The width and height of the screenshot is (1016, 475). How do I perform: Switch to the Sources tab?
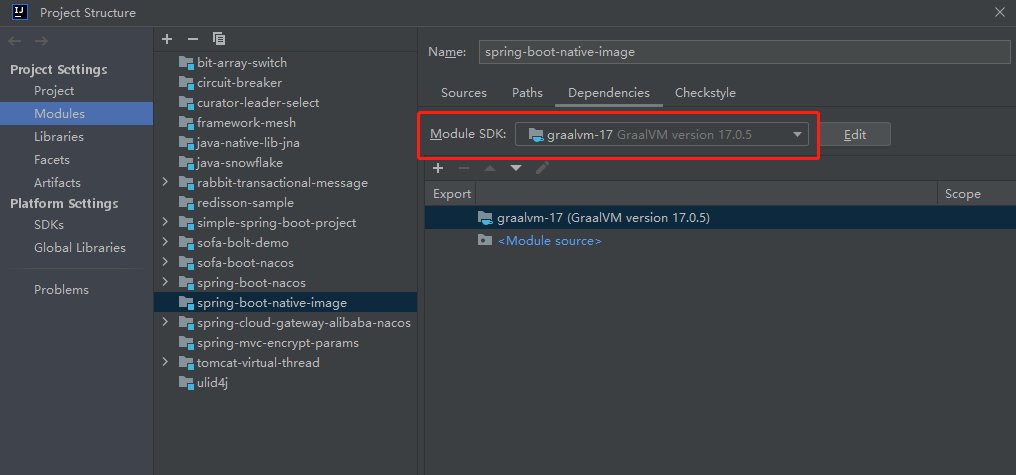(x=464, y=93)
